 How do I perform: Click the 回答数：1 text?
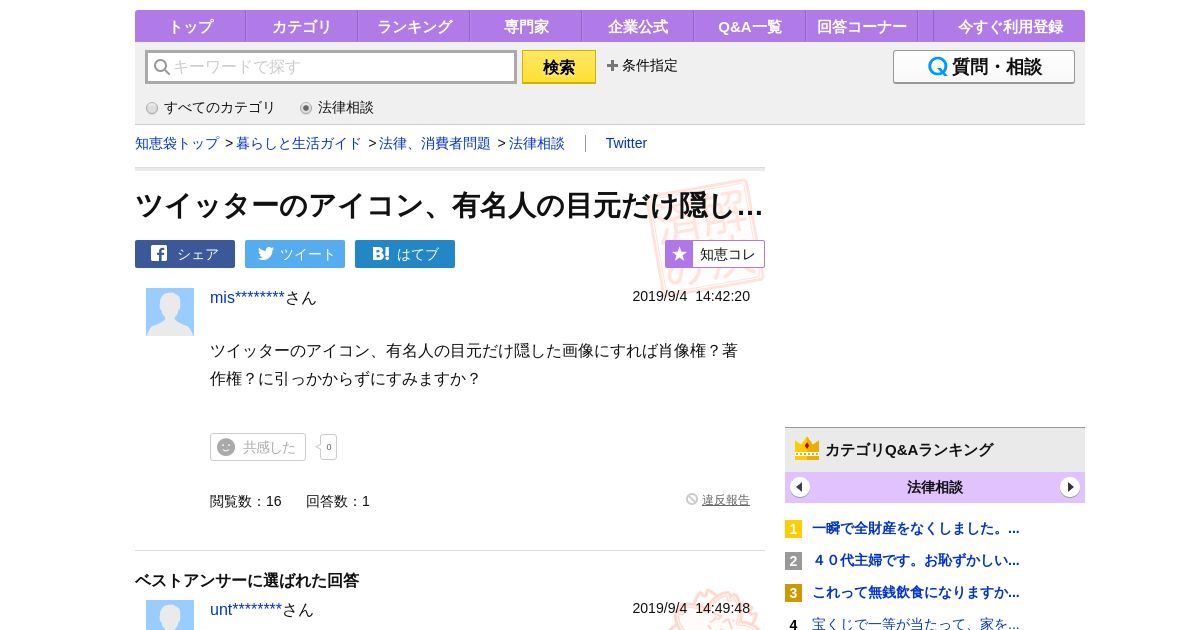pos(338,501)
